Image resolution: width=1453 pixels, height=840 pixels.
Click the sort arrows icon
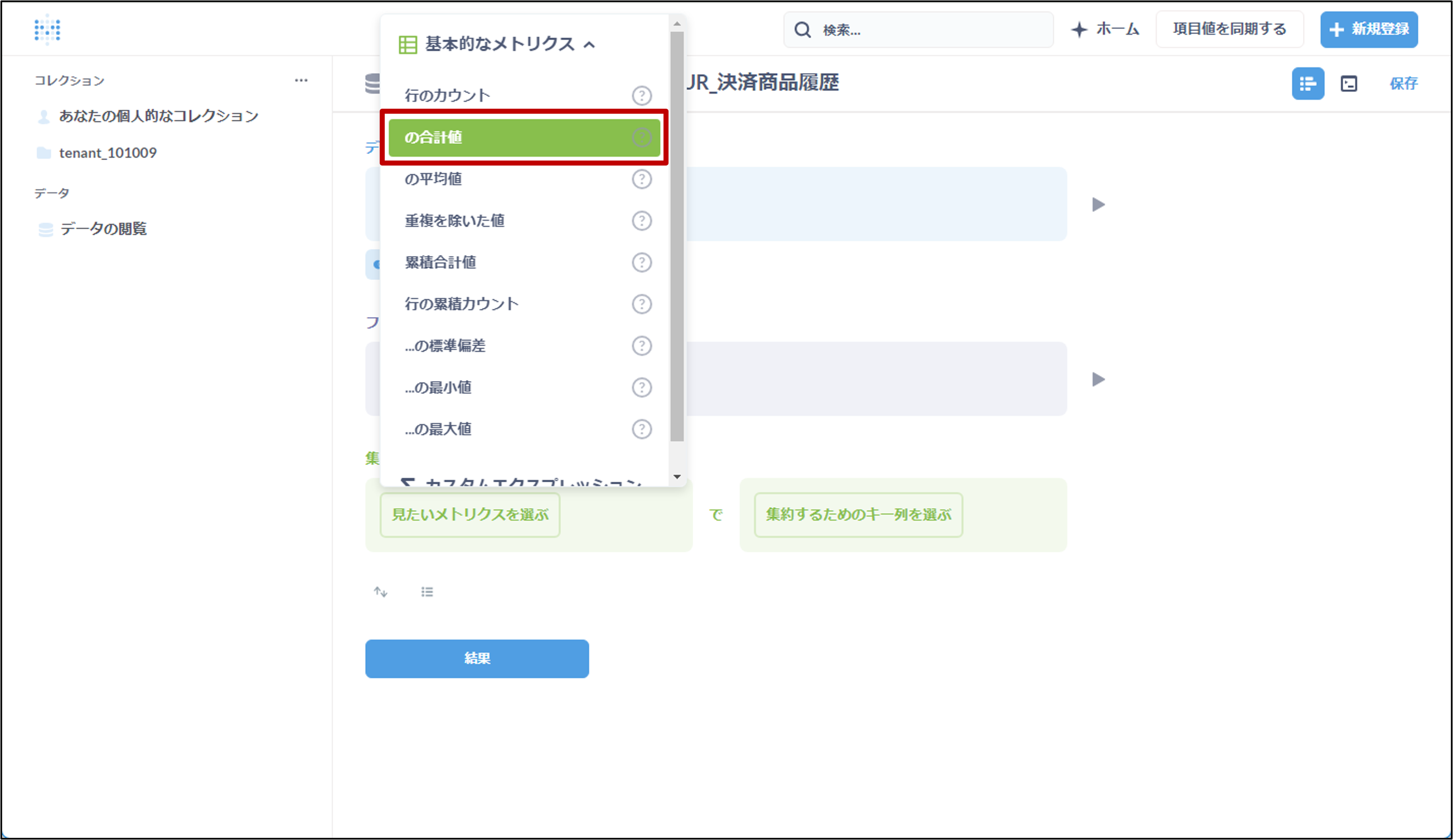tap(381, 591)
